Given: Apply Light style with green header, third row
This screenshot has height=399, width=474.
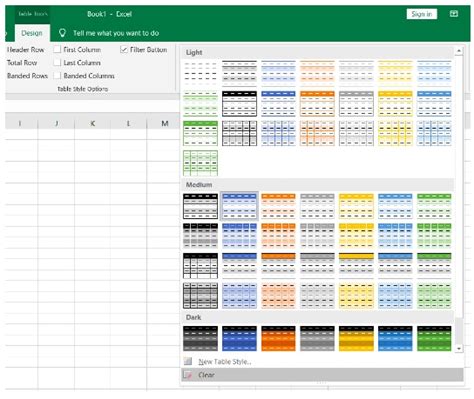Looking at the screenshot, I should click(200, 133).
